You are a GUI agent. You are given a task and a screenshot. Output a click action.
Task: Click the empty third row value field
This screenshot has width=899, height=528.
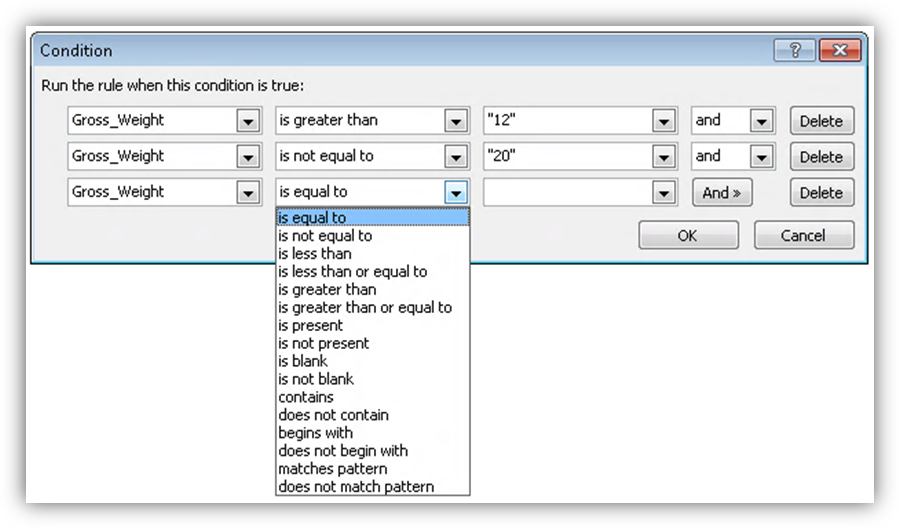coord(569,193)
